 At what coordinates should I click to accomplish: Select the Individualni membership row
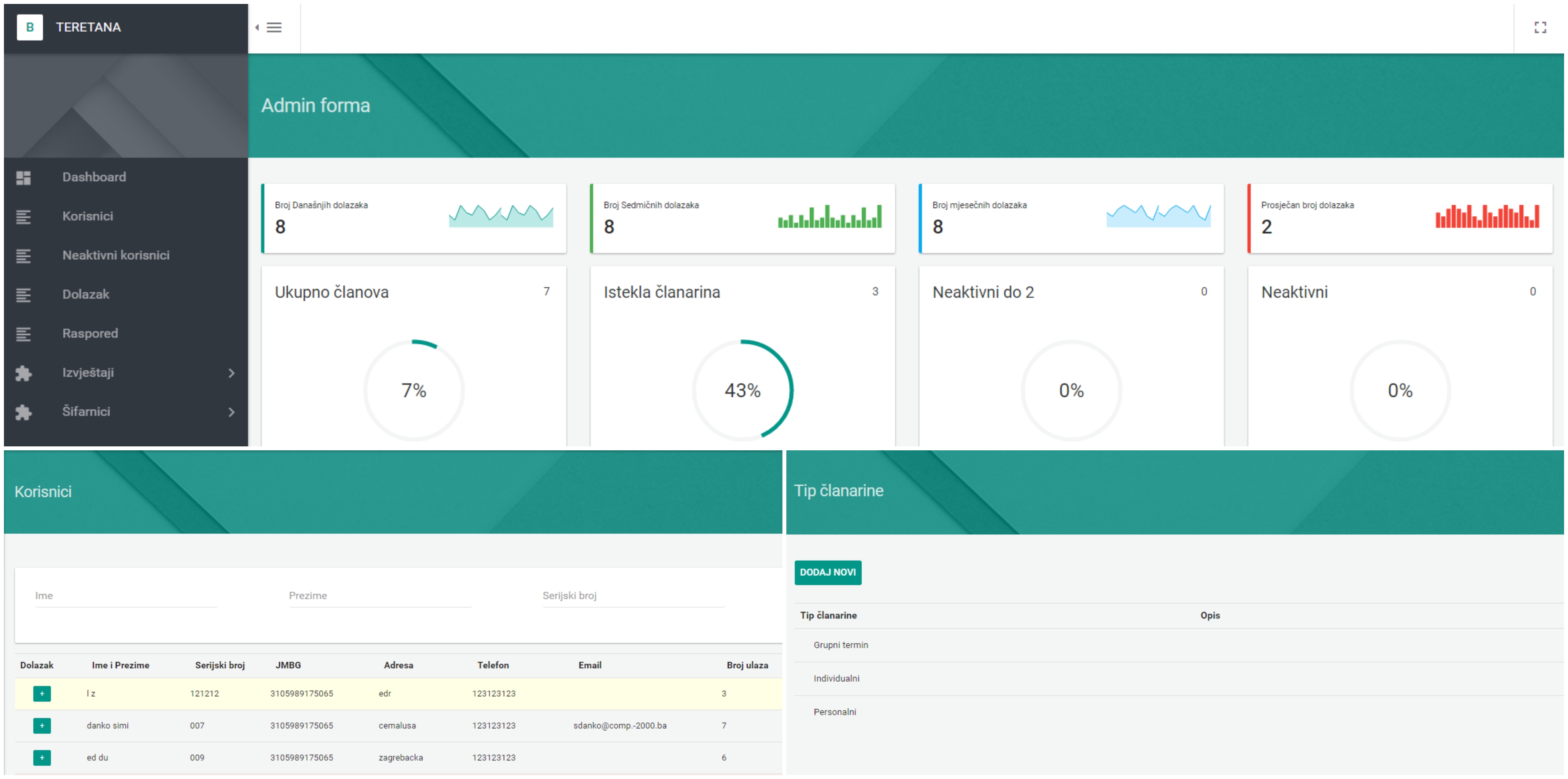click(x=1179, y=679)
